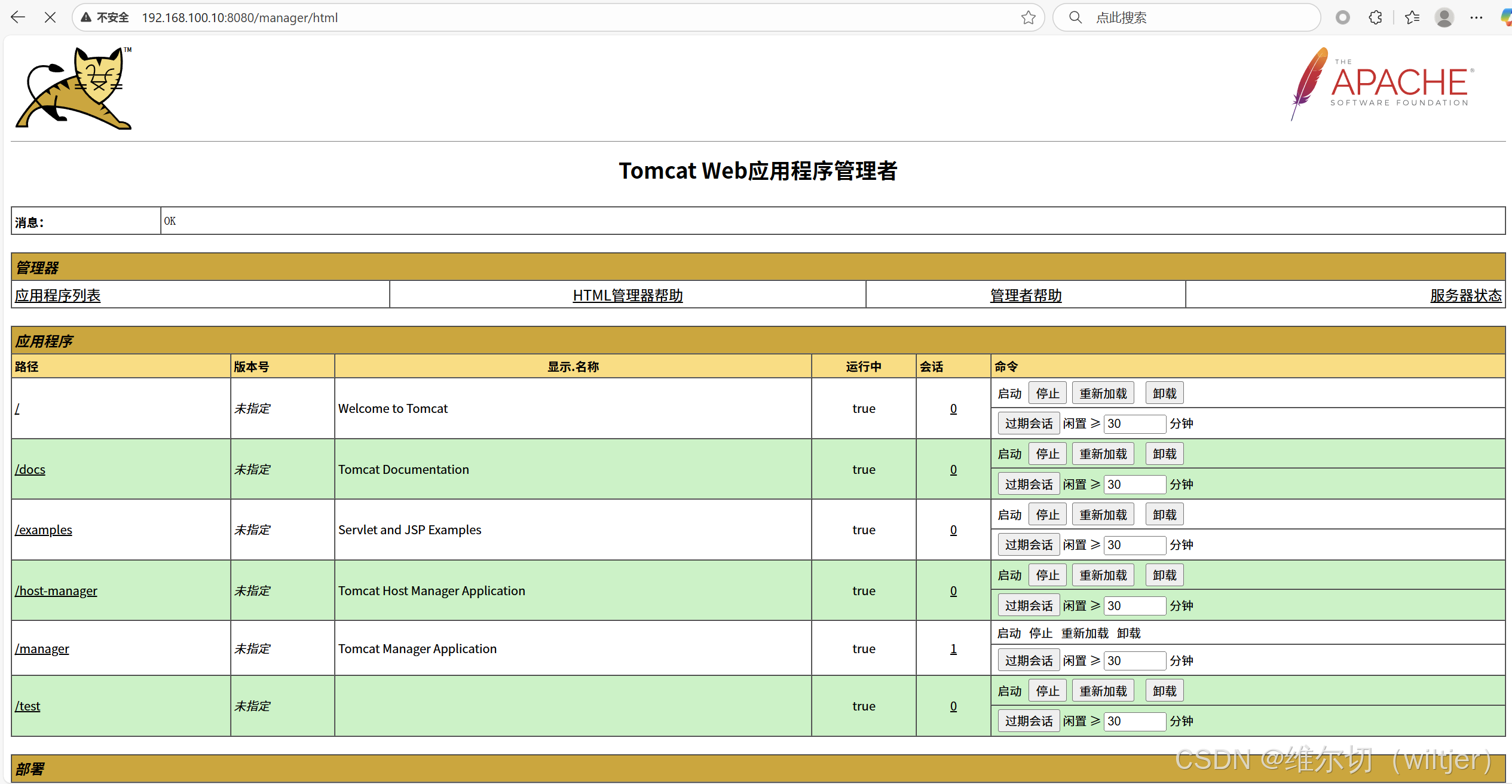Expire sessions for the /examples app
The height and width of the screenshot is (784, 1512).
point(1029,544)
